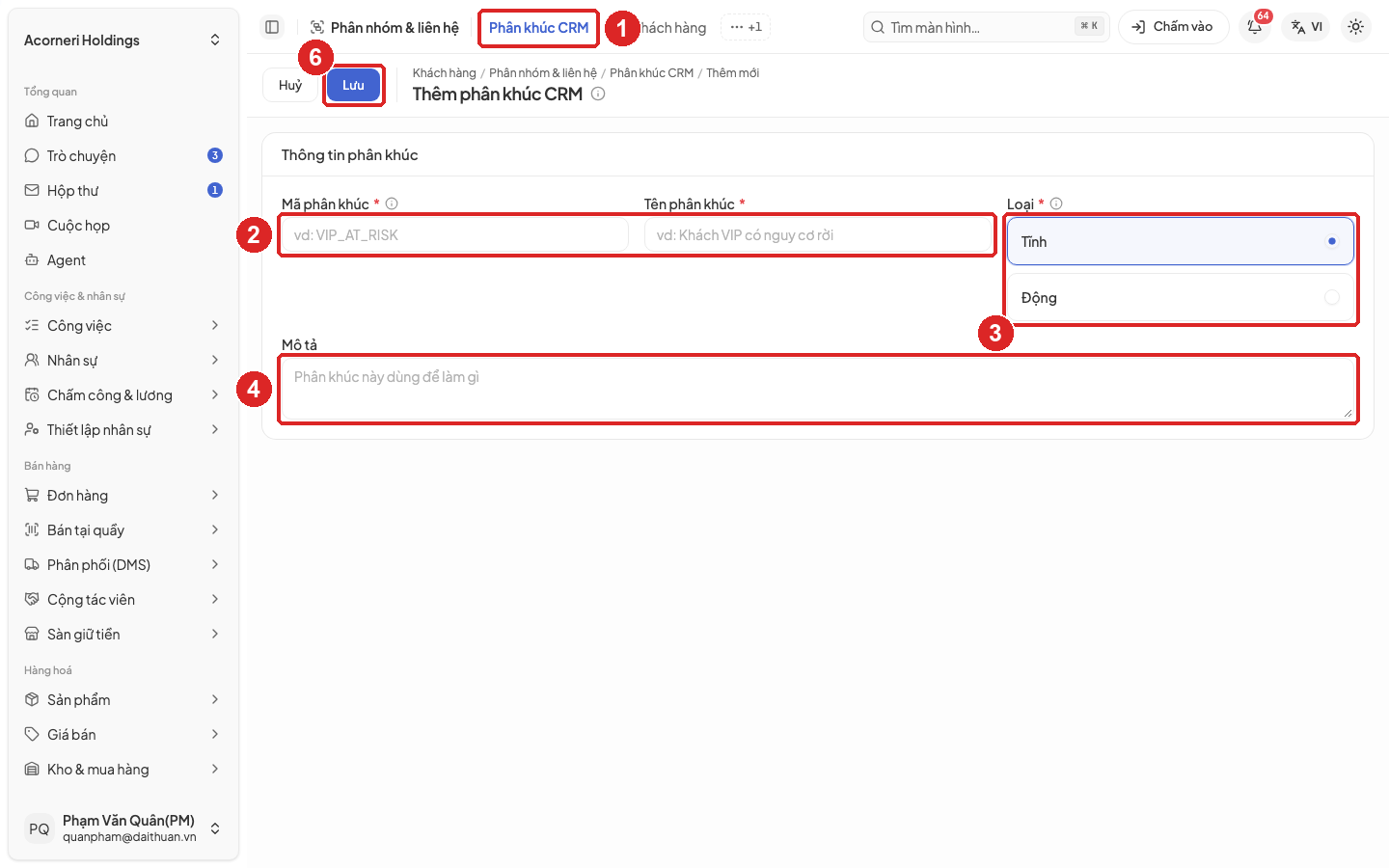Open Trang chủ home icon in sidebar
Screen dimensions: 1389x868
pos(32,121)
